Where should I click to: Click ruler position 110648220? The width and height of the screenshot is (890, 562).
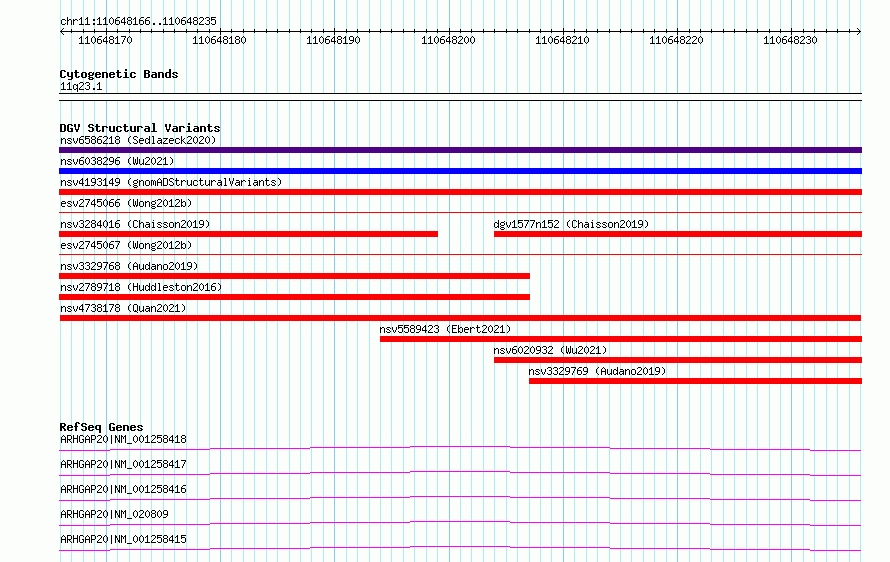pyautogui.click(x=676, y=40)
